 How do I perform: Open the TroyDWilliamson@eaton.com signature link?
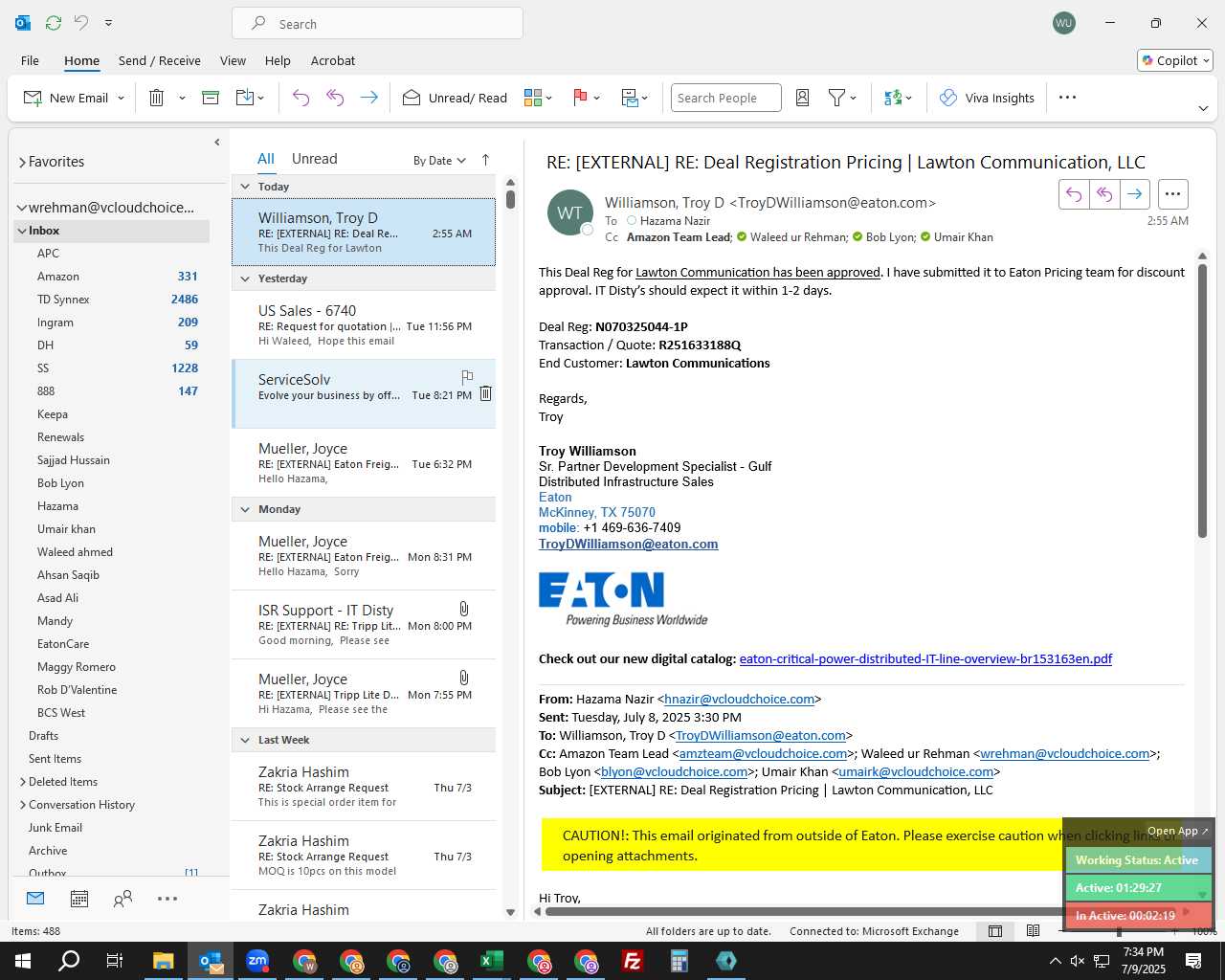pyautogui.click(x=628, y=544)
